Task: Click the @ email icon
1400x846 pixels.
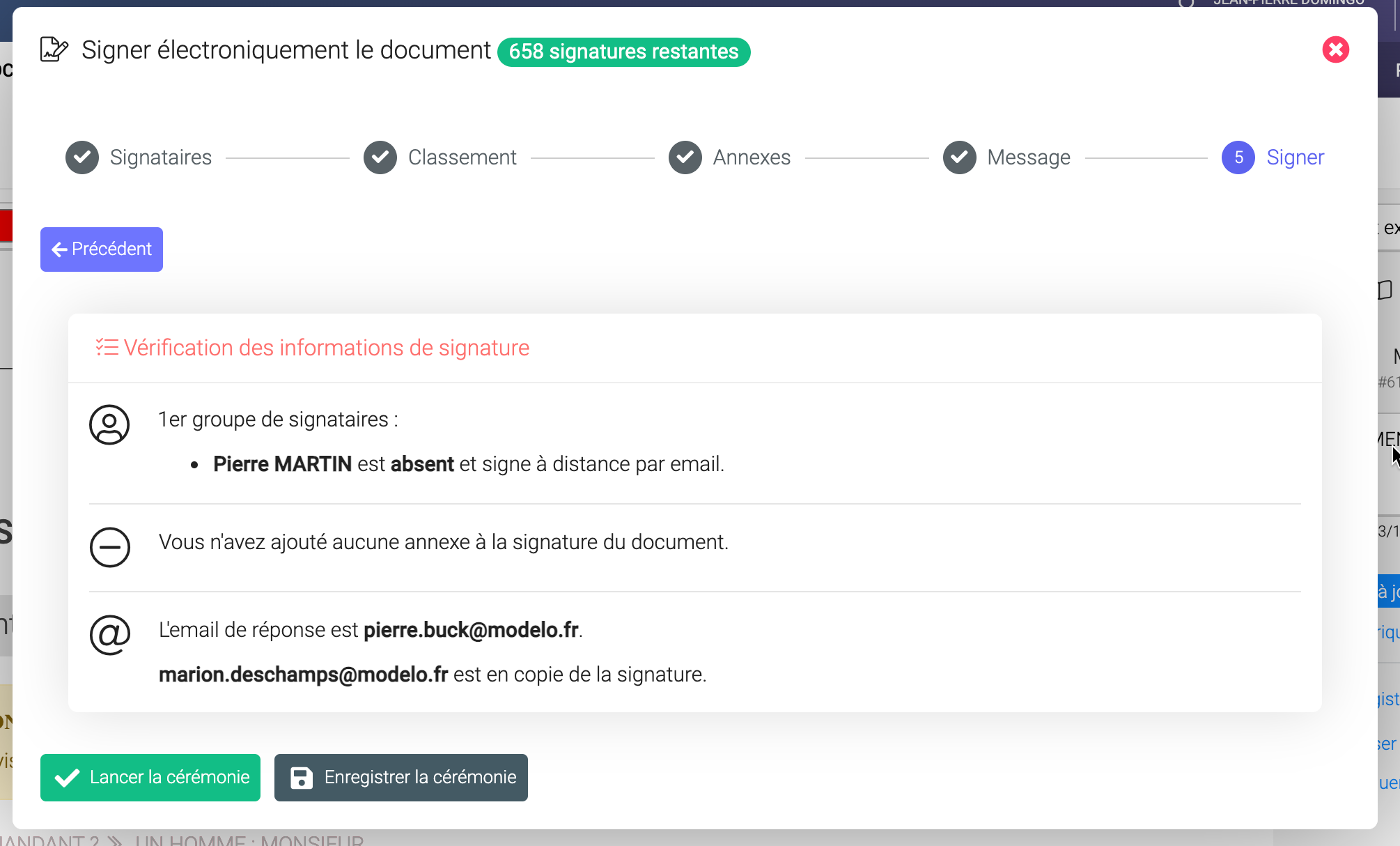Action: (109, 634)
